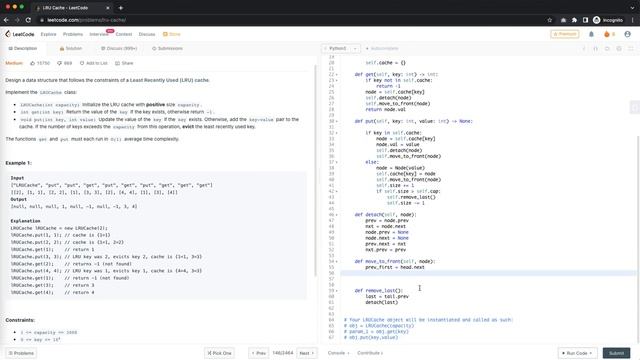Viewport: 640px width, 360px height.
Task: Click the code line 'prev_first = head.next'
Action: pos(395,267)
